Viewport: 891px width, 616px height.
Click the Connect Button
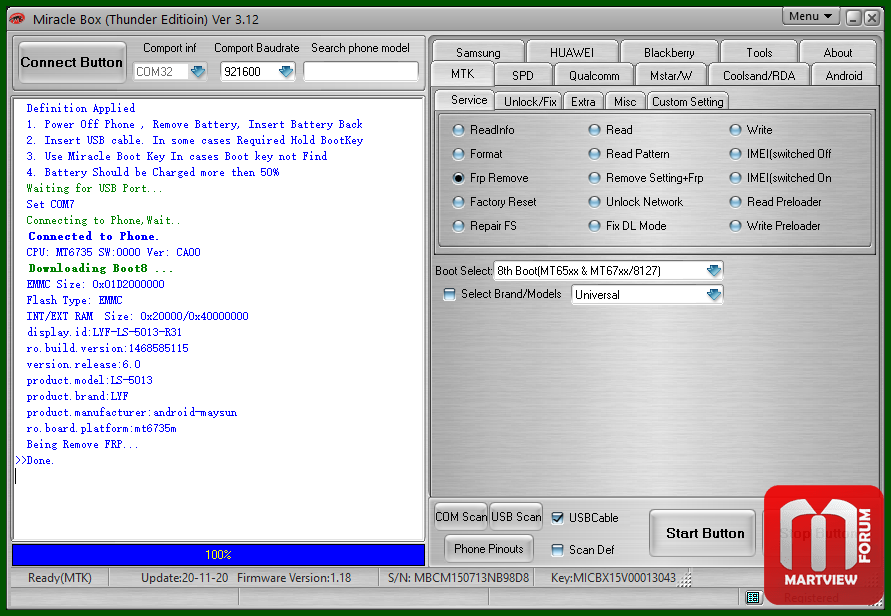click(72, 63)
